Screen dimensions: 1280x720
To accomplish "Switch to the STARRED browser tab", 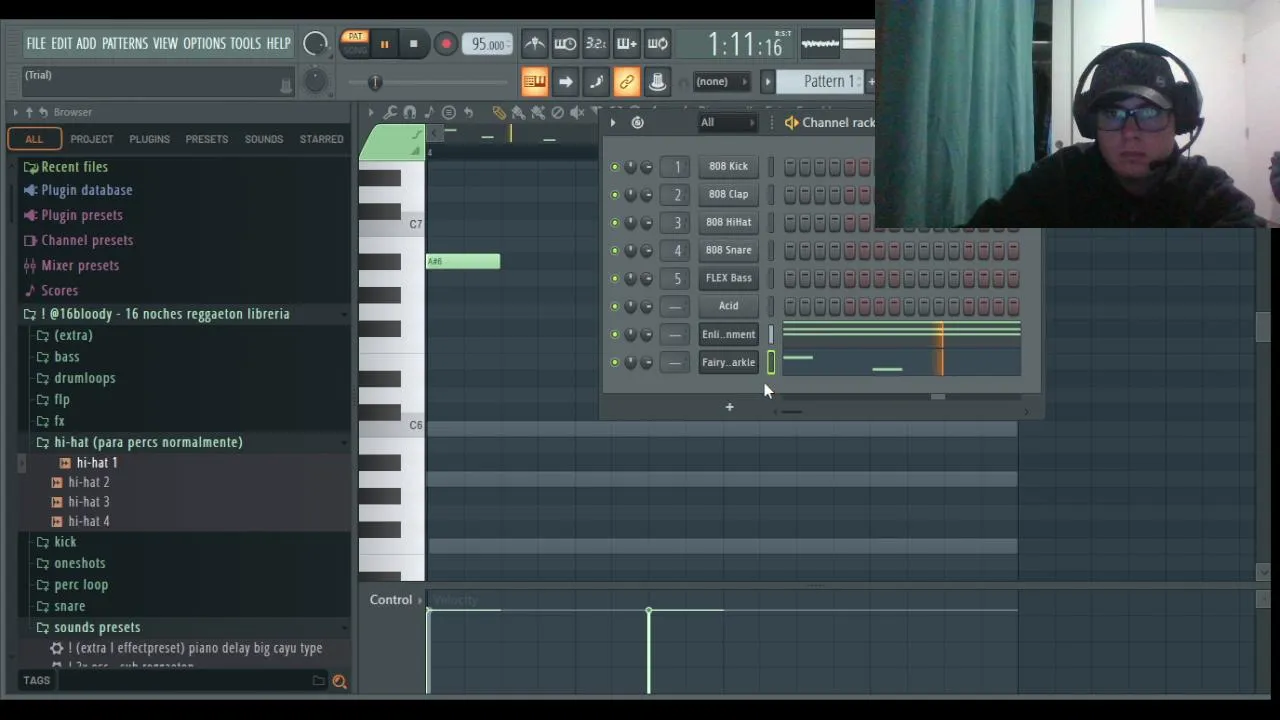I will pos(321,139).
